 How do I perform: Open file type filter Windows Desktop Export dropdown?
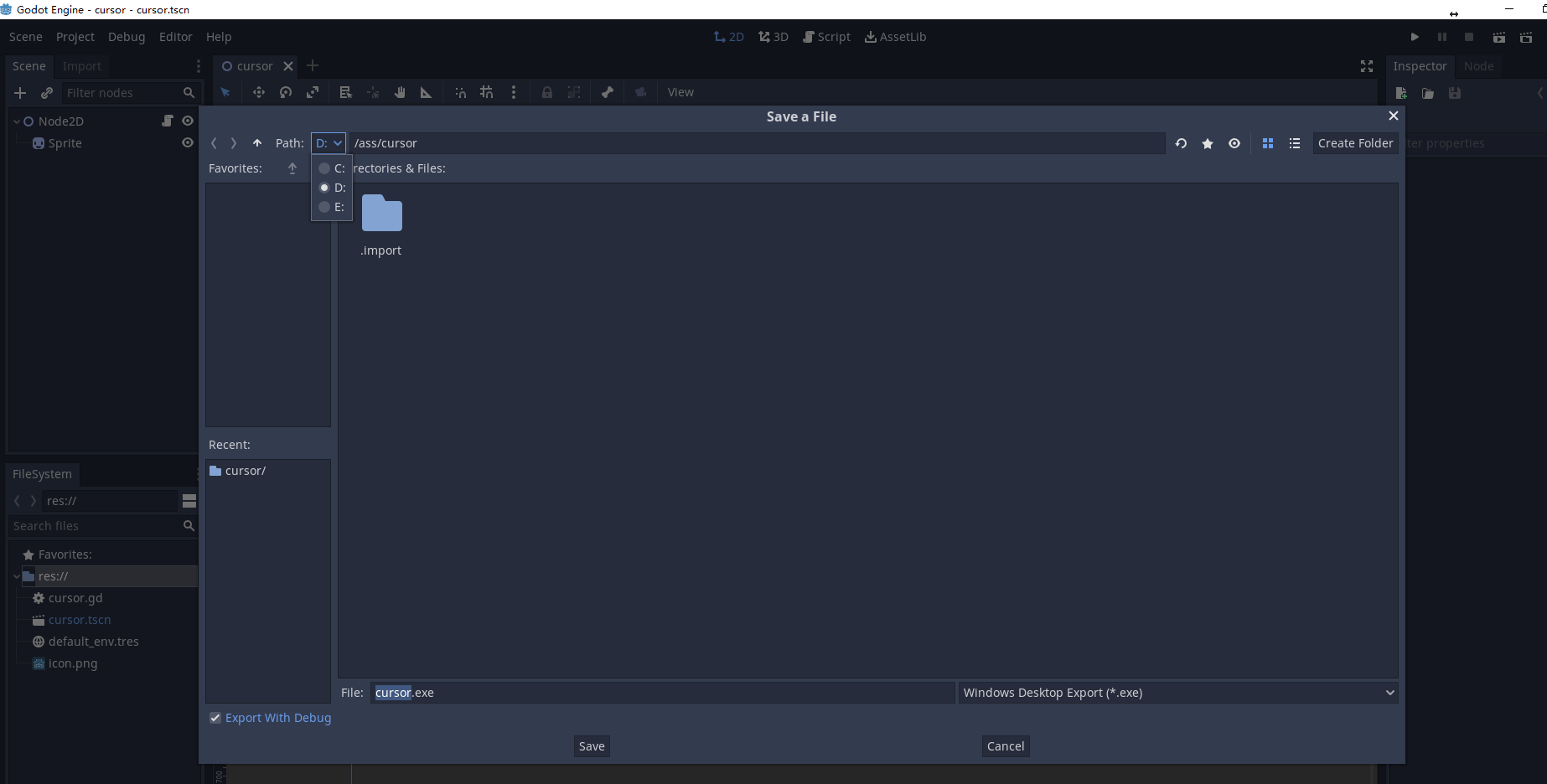tap(1178, 693)
